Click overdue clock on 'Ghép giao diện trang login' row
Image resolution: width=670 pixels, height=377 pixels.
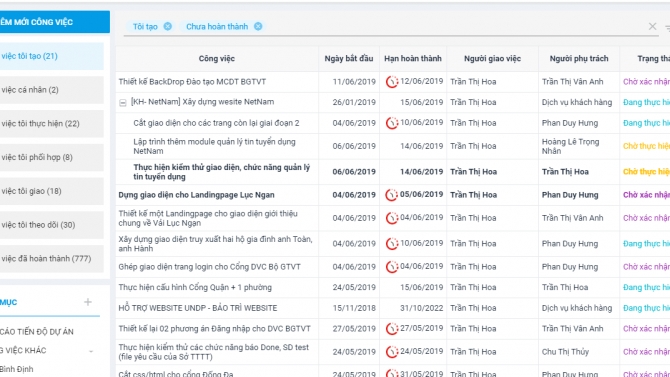click(x=391, y=267)
